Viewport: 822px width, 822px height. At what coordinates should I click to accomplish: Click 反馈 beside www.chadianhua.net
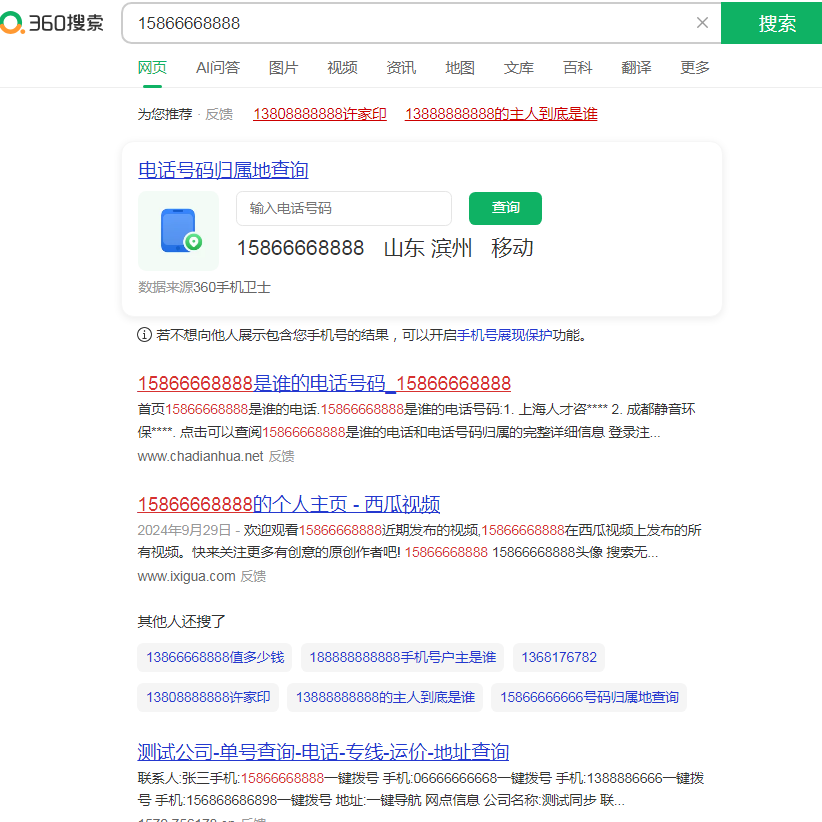pyautogui.click(x=282, y=457)
